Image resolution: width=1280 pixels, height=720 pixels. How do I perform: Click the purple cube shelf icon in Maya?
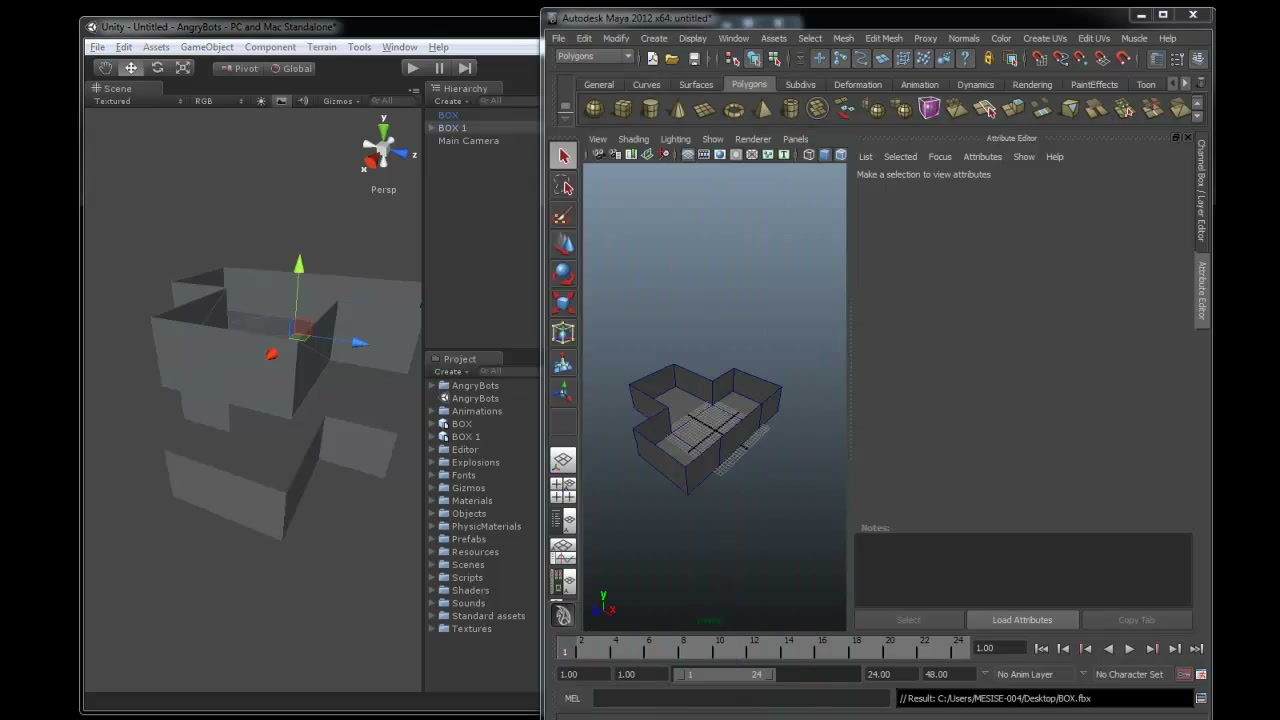[929, 109]
